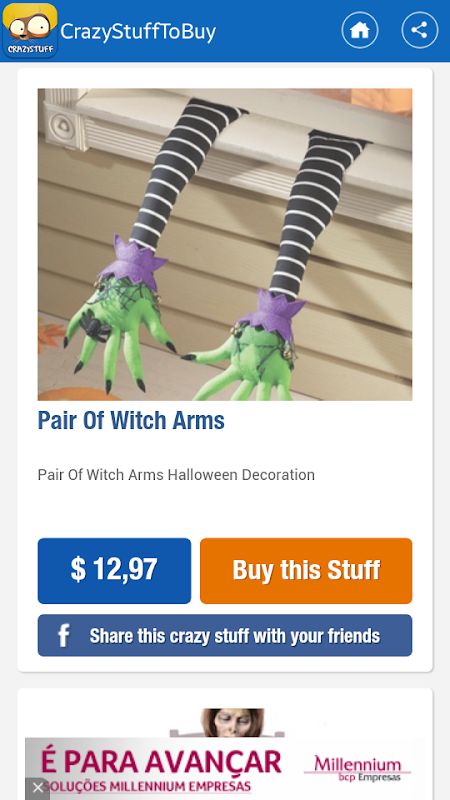Screen dimensions: 450x800
Task: Click the Pair Of Witch Arms heading
Action: pos(131,420)
